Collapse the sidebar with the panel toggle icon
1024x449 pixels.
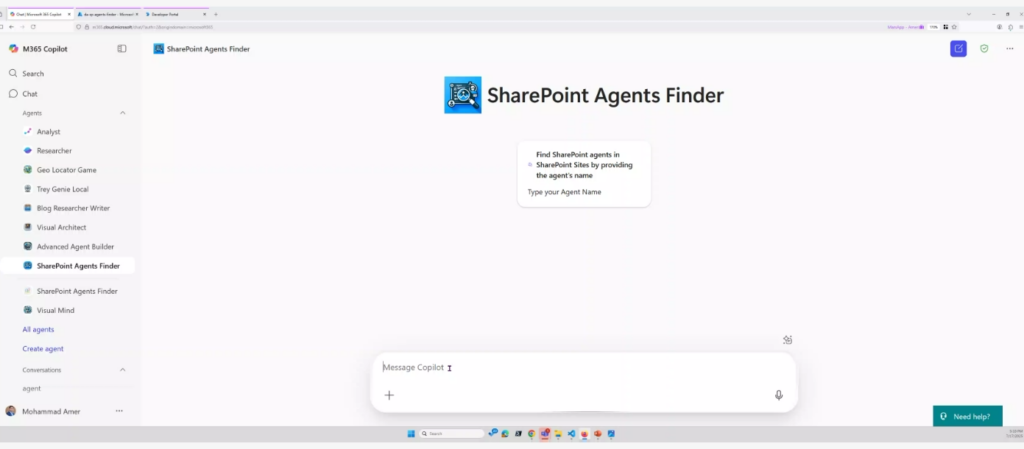coord(121,48)
